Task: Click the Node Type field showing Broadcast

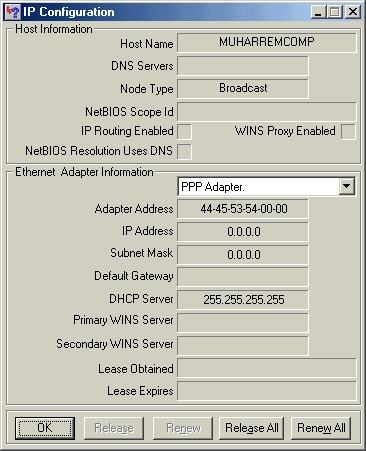Action: point(243,89)
